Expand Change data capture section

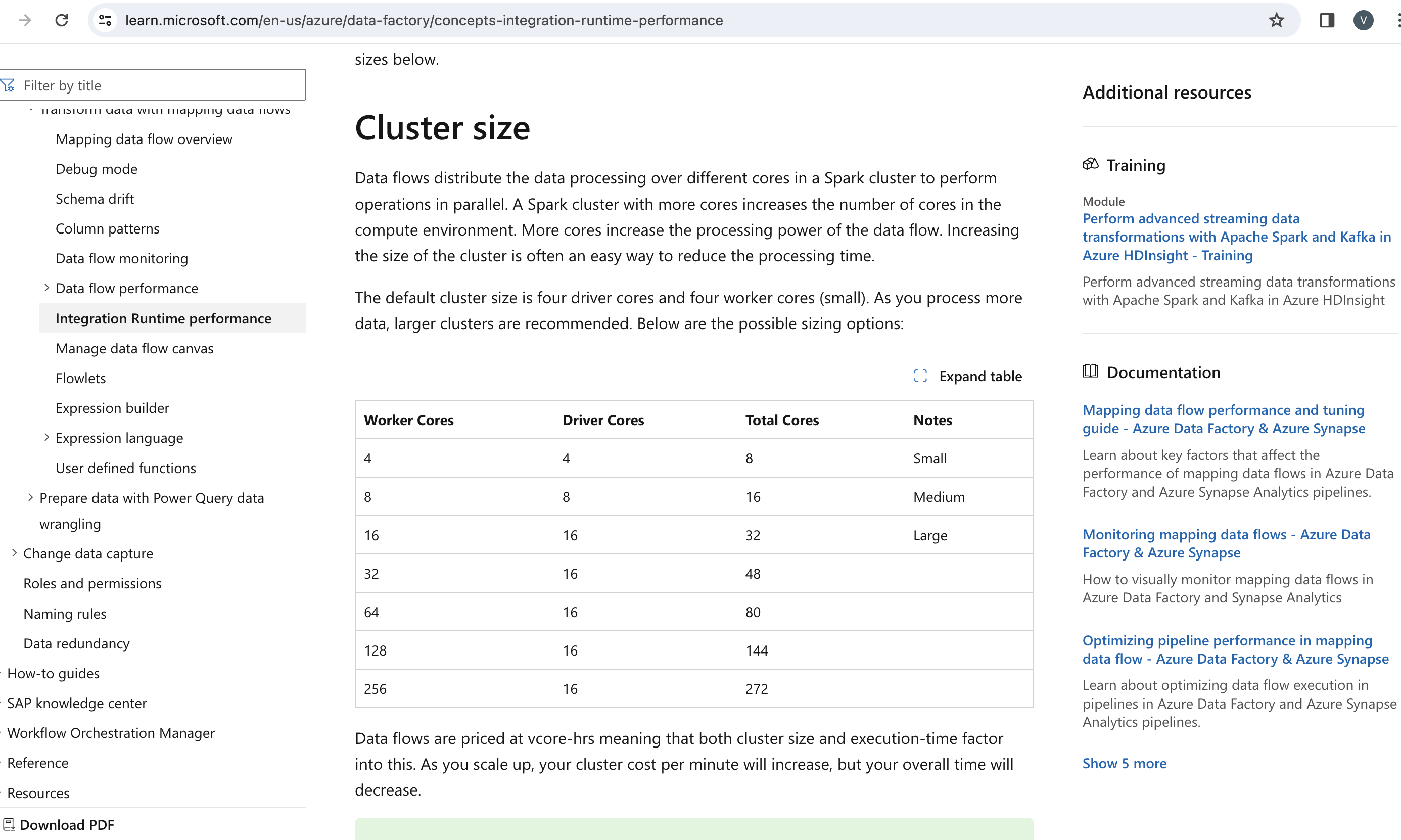[14, 552]
